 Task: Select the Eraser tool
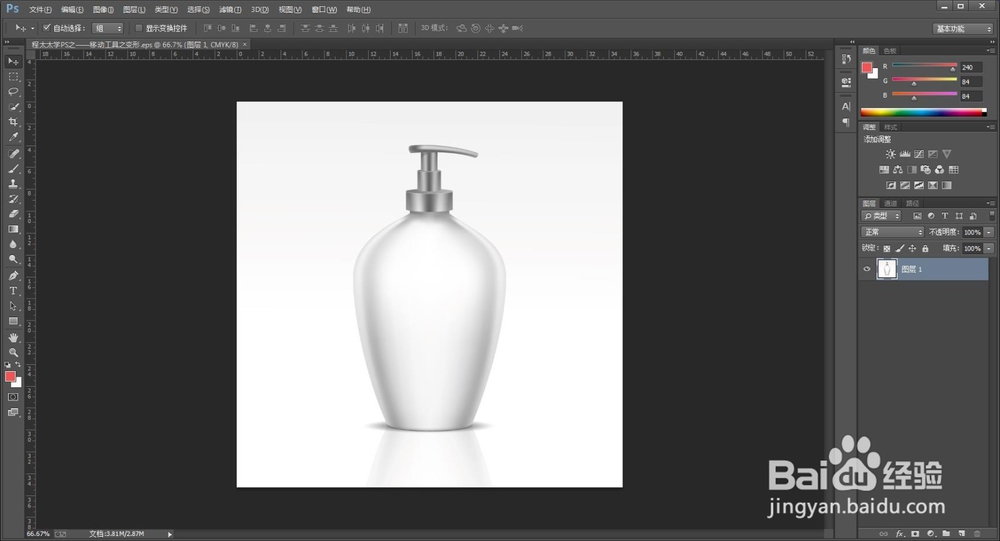pos(13,214)
